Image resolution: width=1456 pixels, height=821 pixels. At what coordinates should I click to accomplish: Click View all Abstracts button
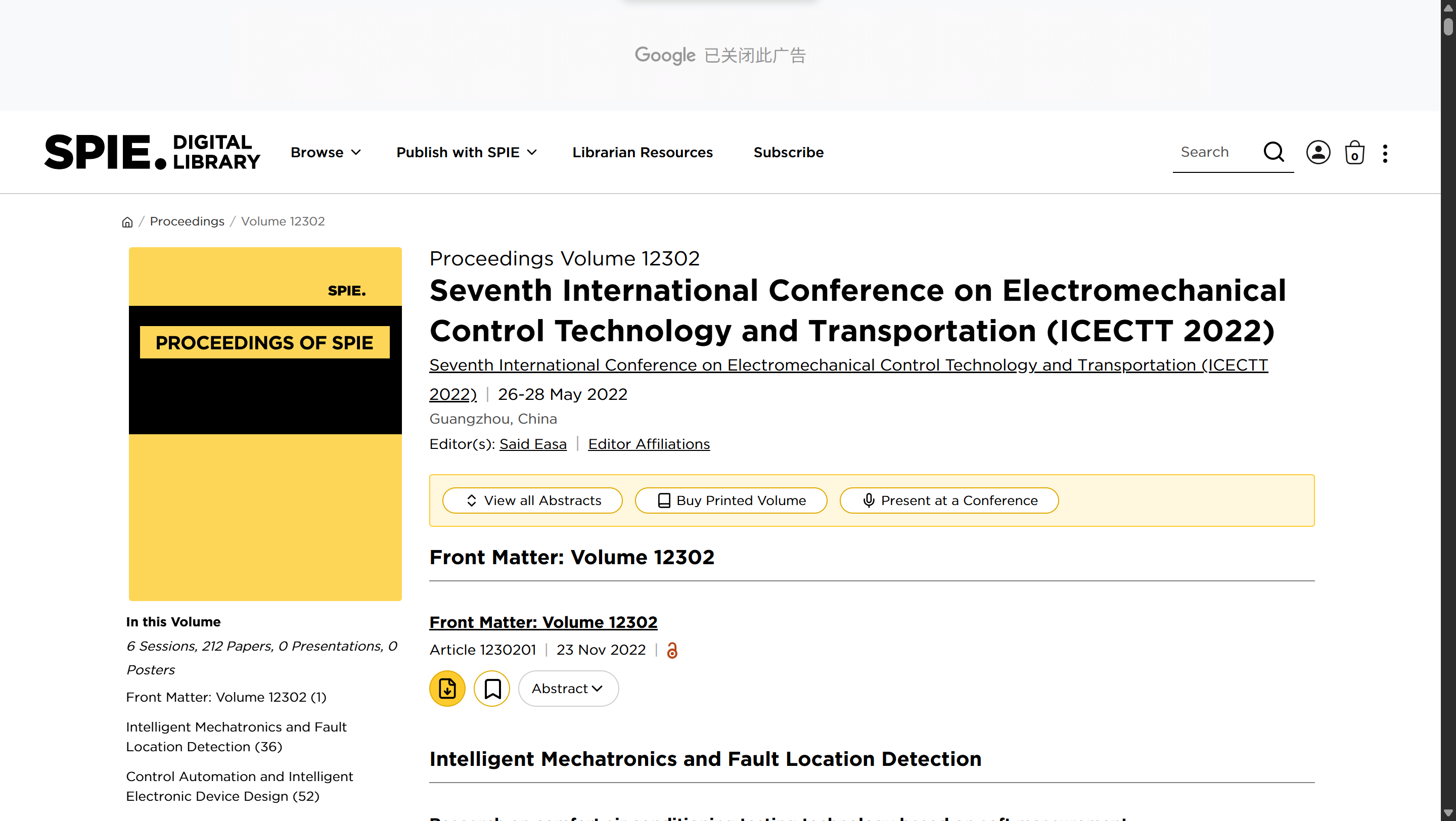coord(532,500)
